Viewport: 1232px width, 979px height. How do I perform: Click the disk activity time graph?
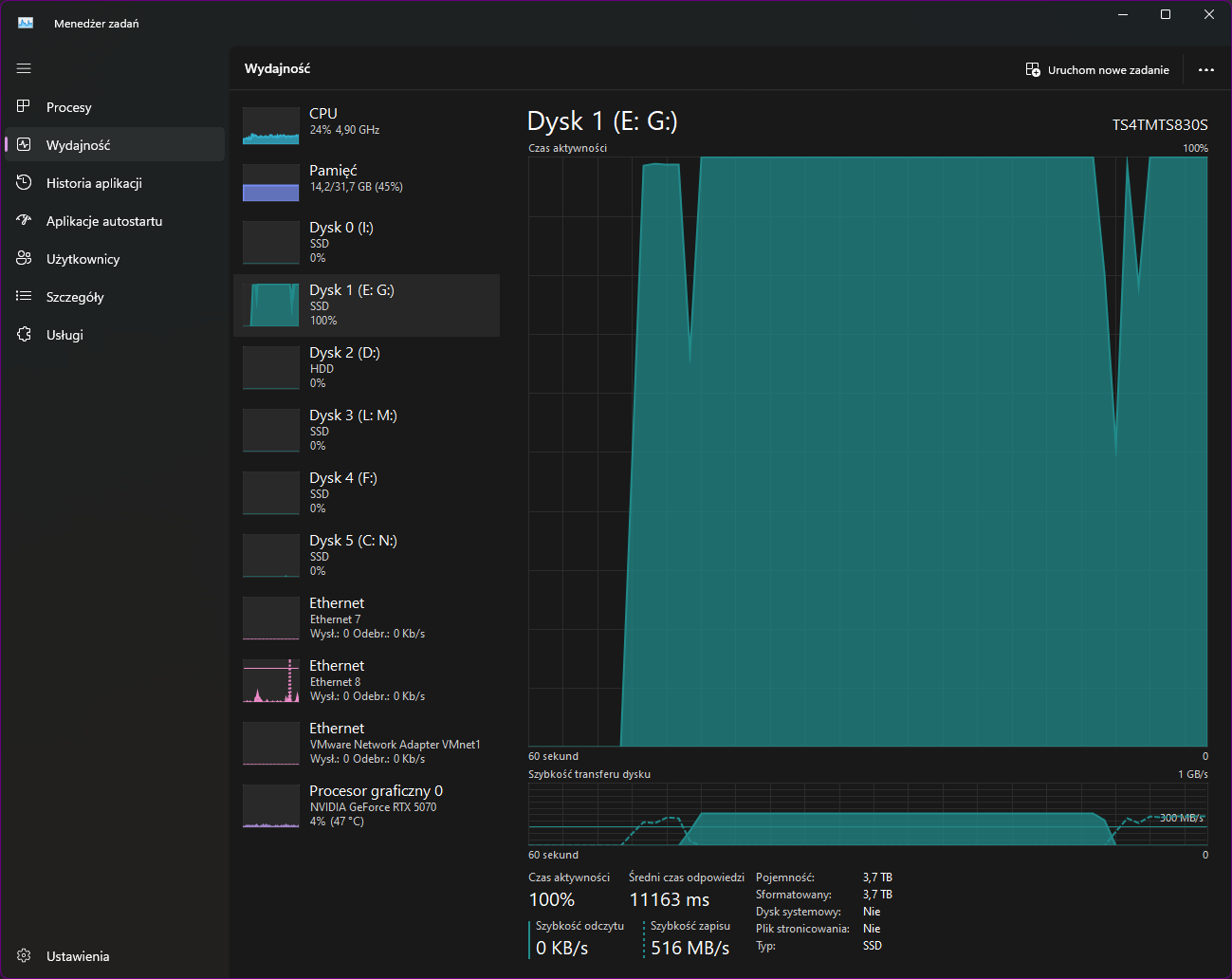[x=868, y=452]
